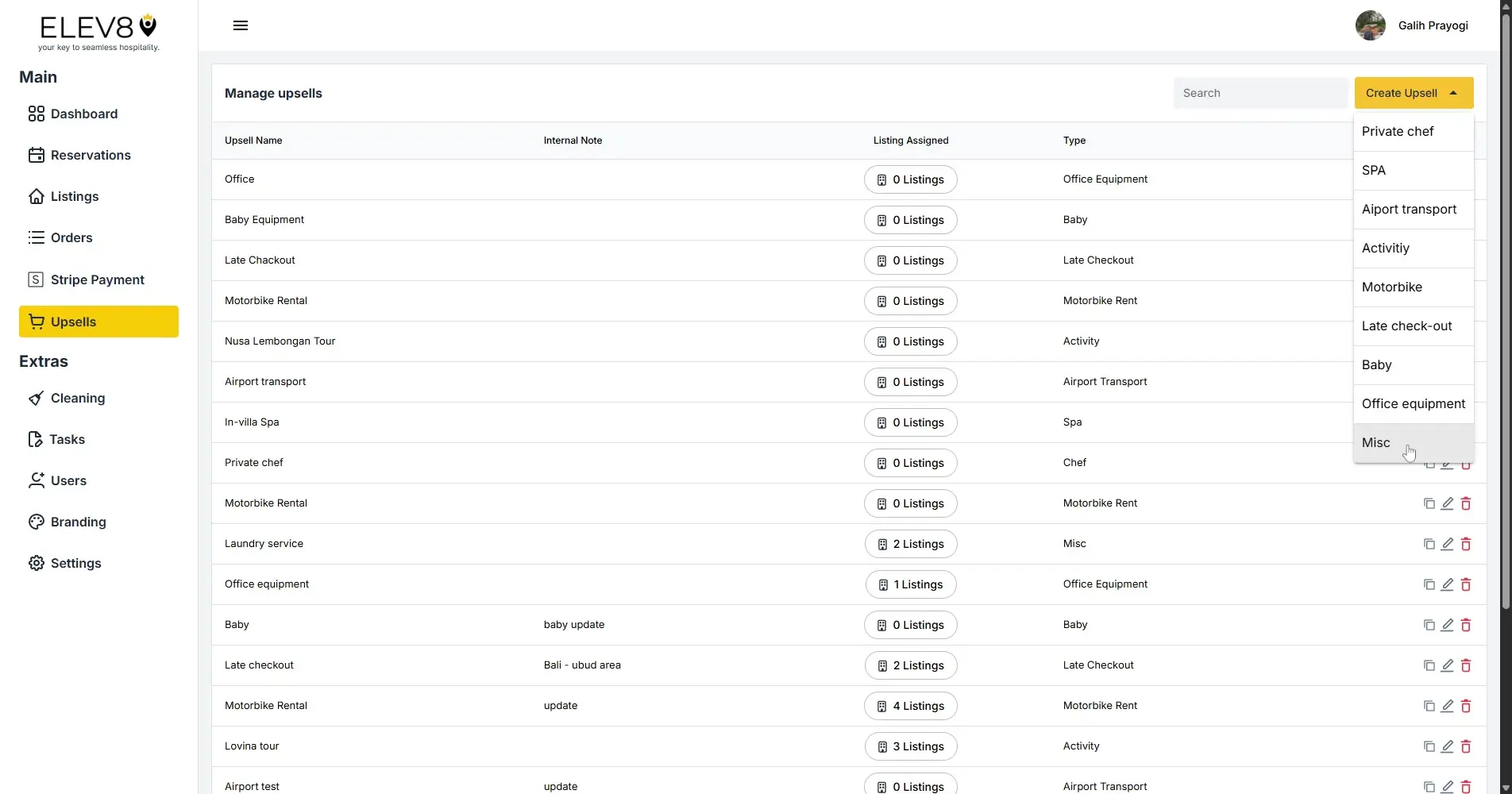Delete the Motorbike Rental update row
1512x794 pixels.
[1465, 706]
